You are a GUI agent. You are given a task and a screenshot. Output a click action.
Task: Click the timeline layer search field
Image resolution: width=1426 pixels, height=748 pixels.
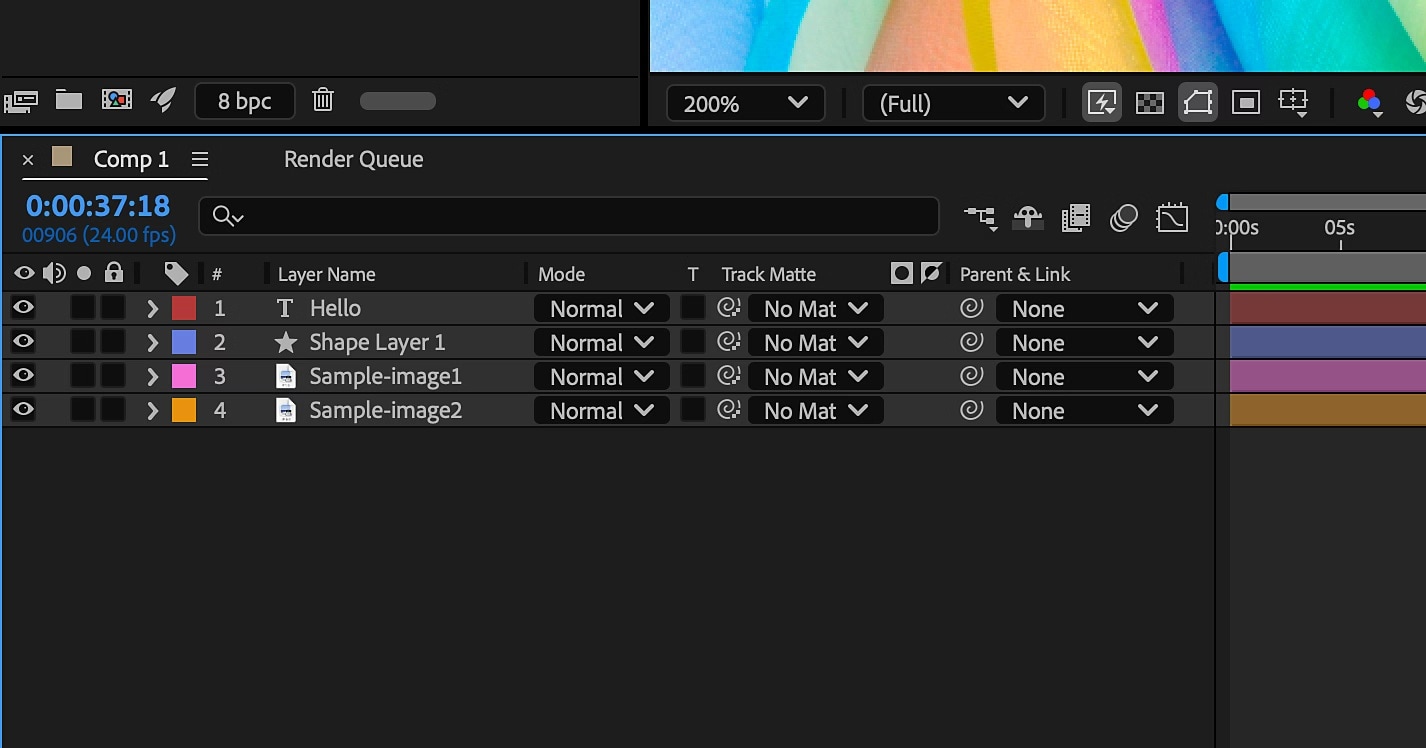(569, 216)
